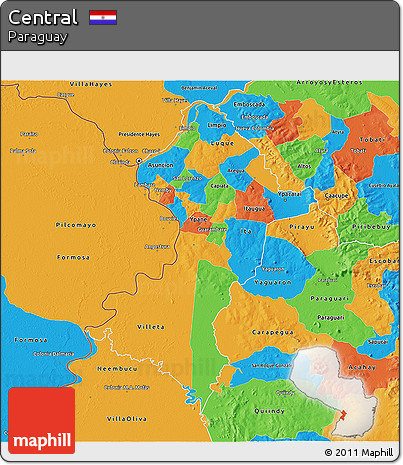Select the 'Sapucai' label

[x=378, y=342]
